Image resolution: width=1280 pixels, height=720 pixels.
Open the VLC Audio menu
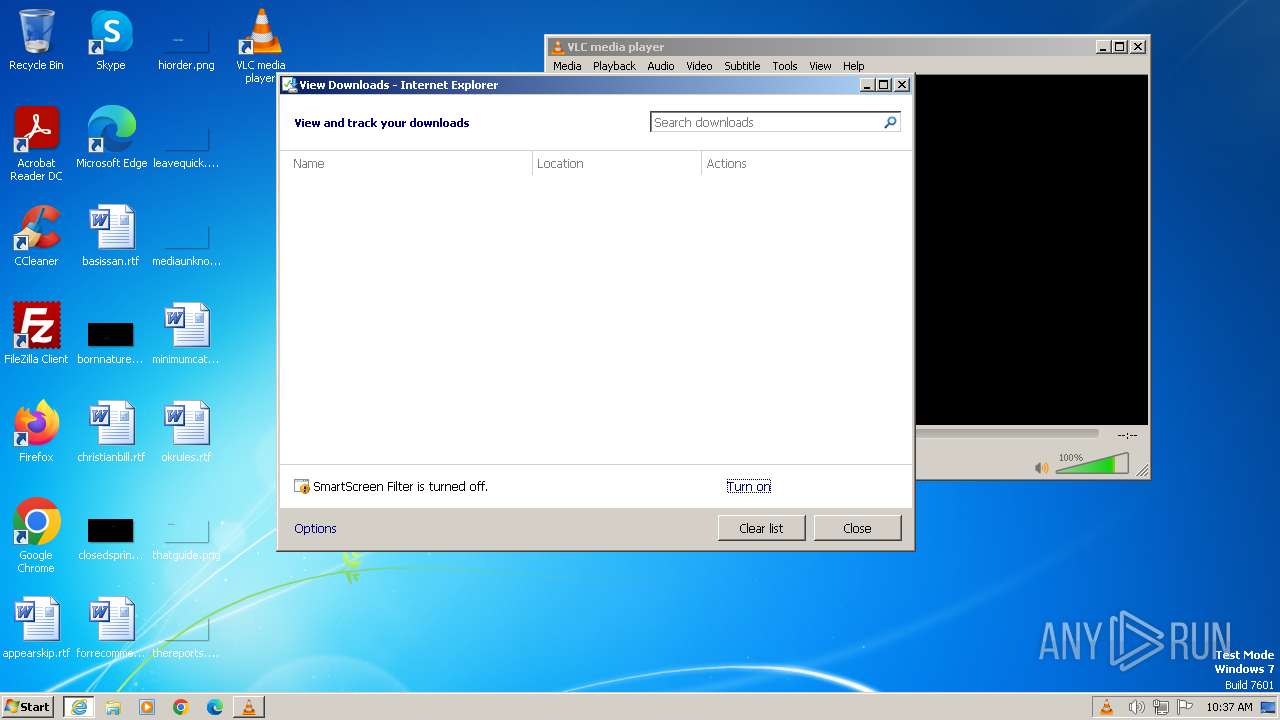point(660,66)
